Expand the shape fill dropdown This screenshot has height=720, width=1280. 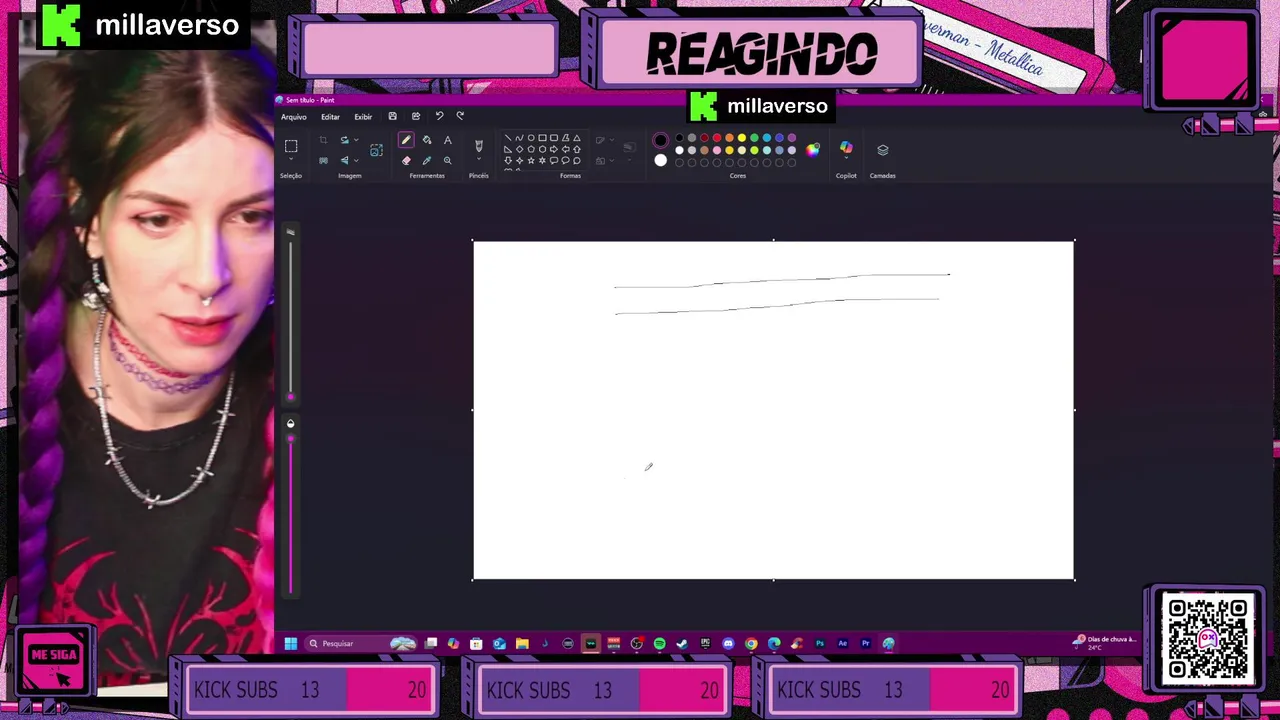[x=612, y=160]
